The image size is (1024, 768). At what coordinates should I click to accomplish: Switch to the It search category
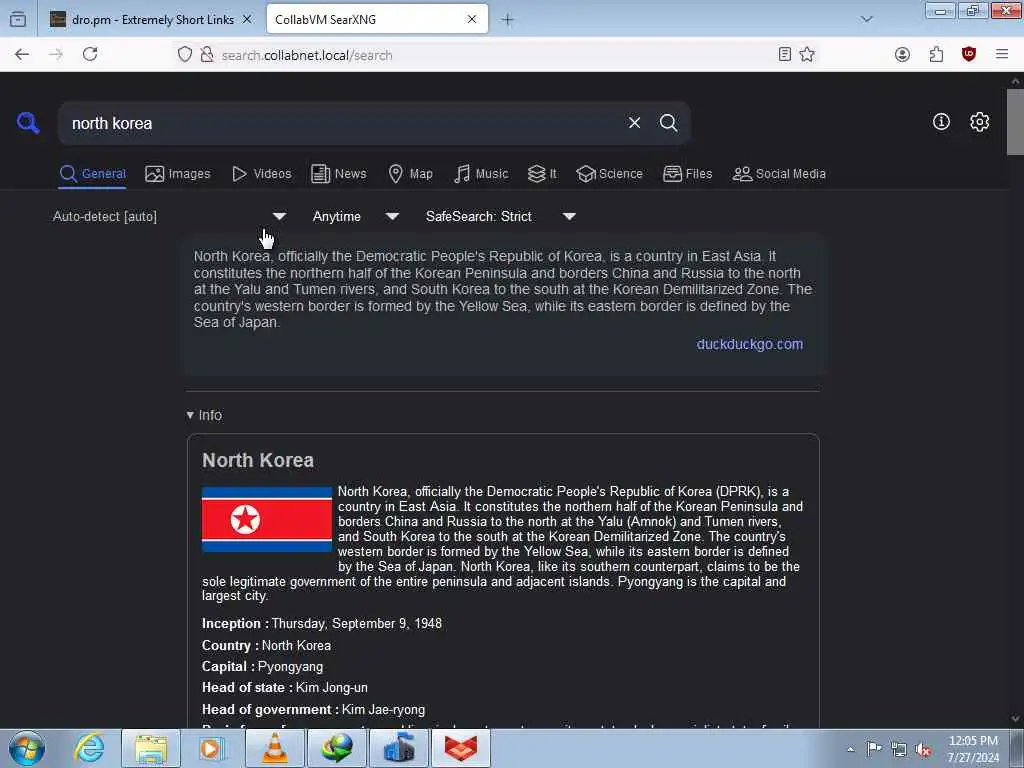pos(543,174)
